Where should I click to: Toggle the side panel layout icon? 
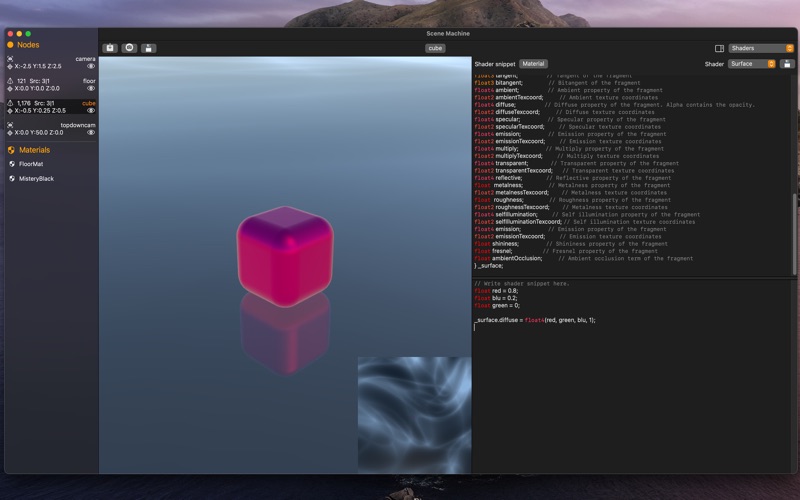(719, 48)
